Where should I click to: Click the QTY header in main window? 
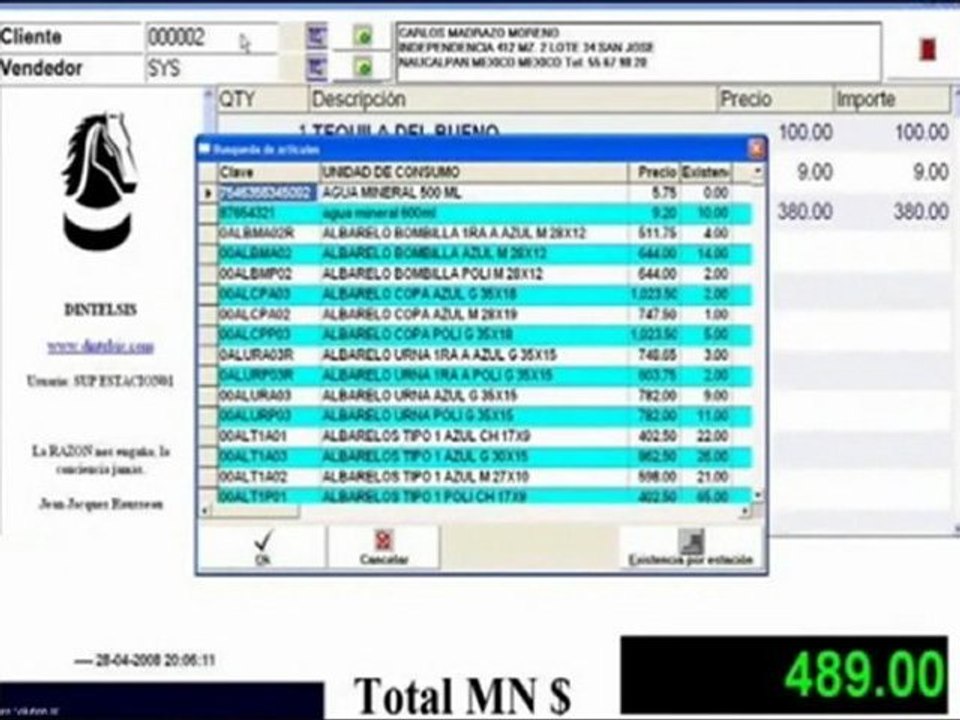tap(262, 99)
